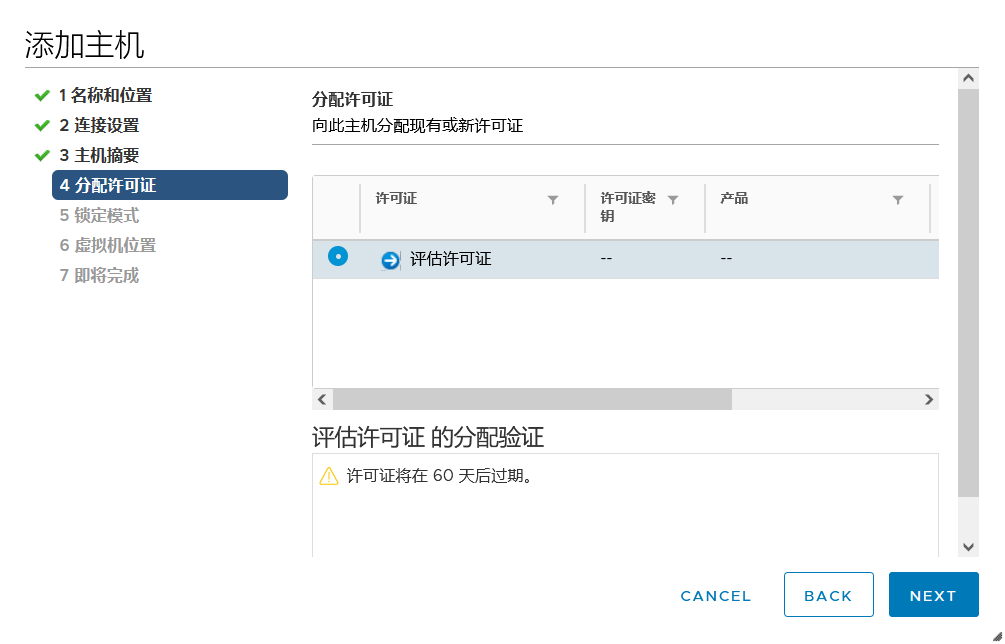Click the filter icon in 许可证密钥 column

673,200
